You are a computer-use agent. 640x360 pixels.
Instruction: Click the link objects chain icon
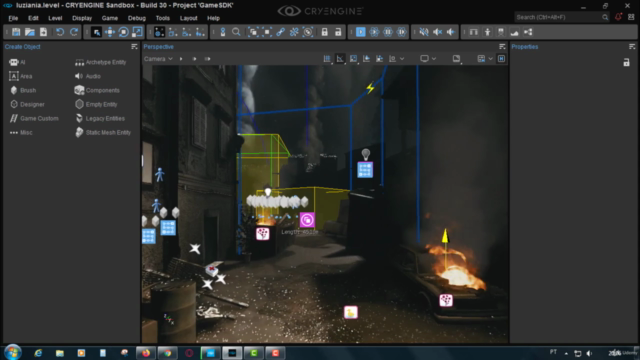(x=280, y=32)
